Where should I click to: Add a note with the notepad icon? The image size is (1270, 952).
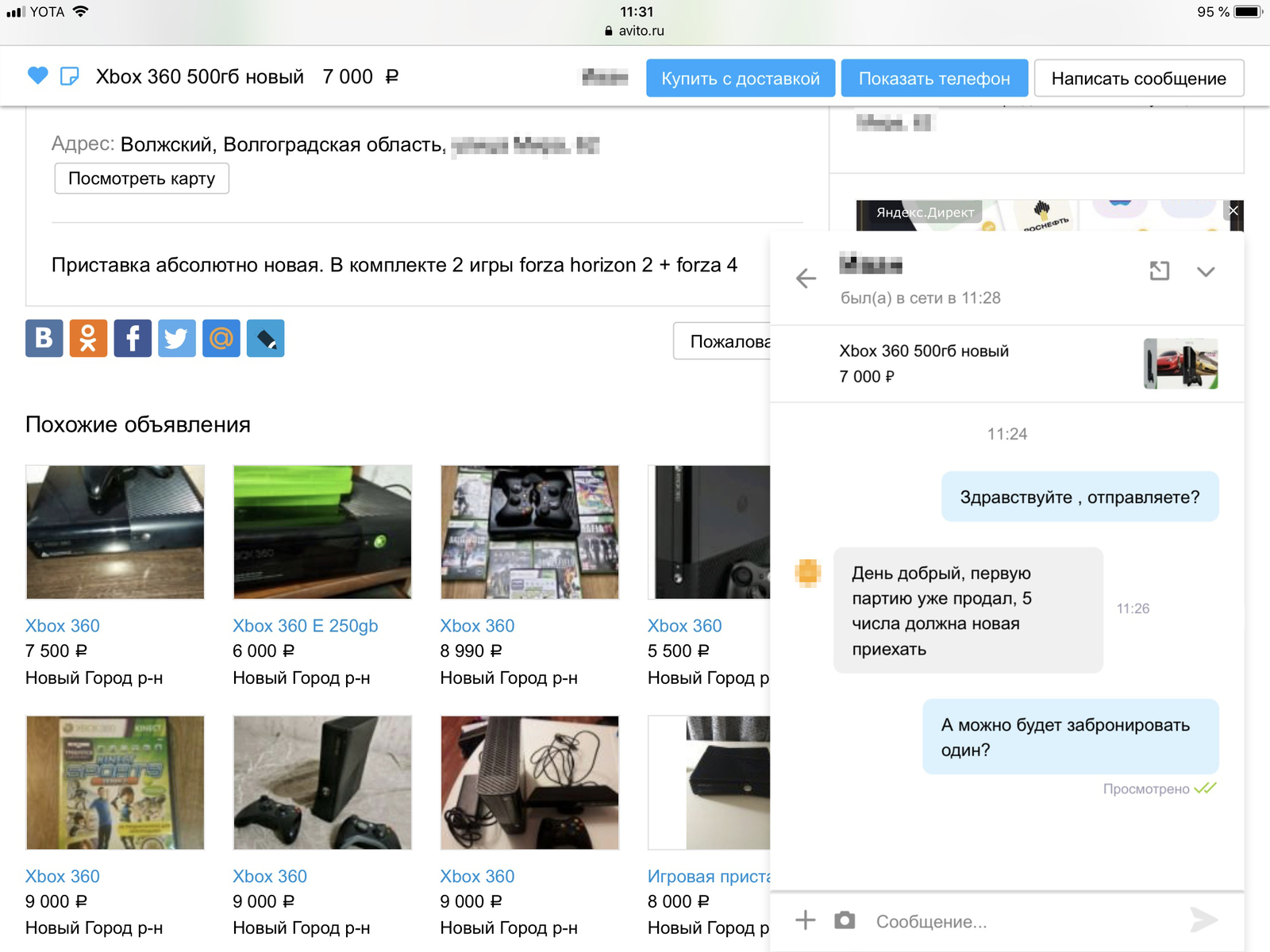(x=70, y=76)
